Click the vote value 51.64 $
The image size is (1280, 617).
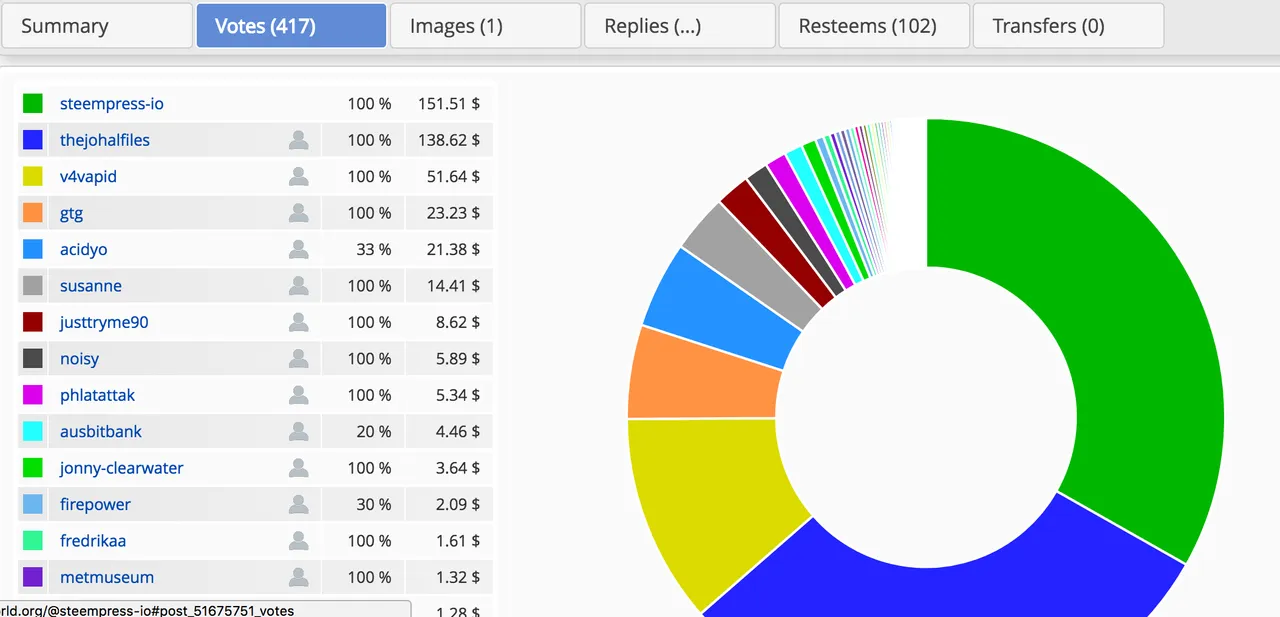[454, 177]
